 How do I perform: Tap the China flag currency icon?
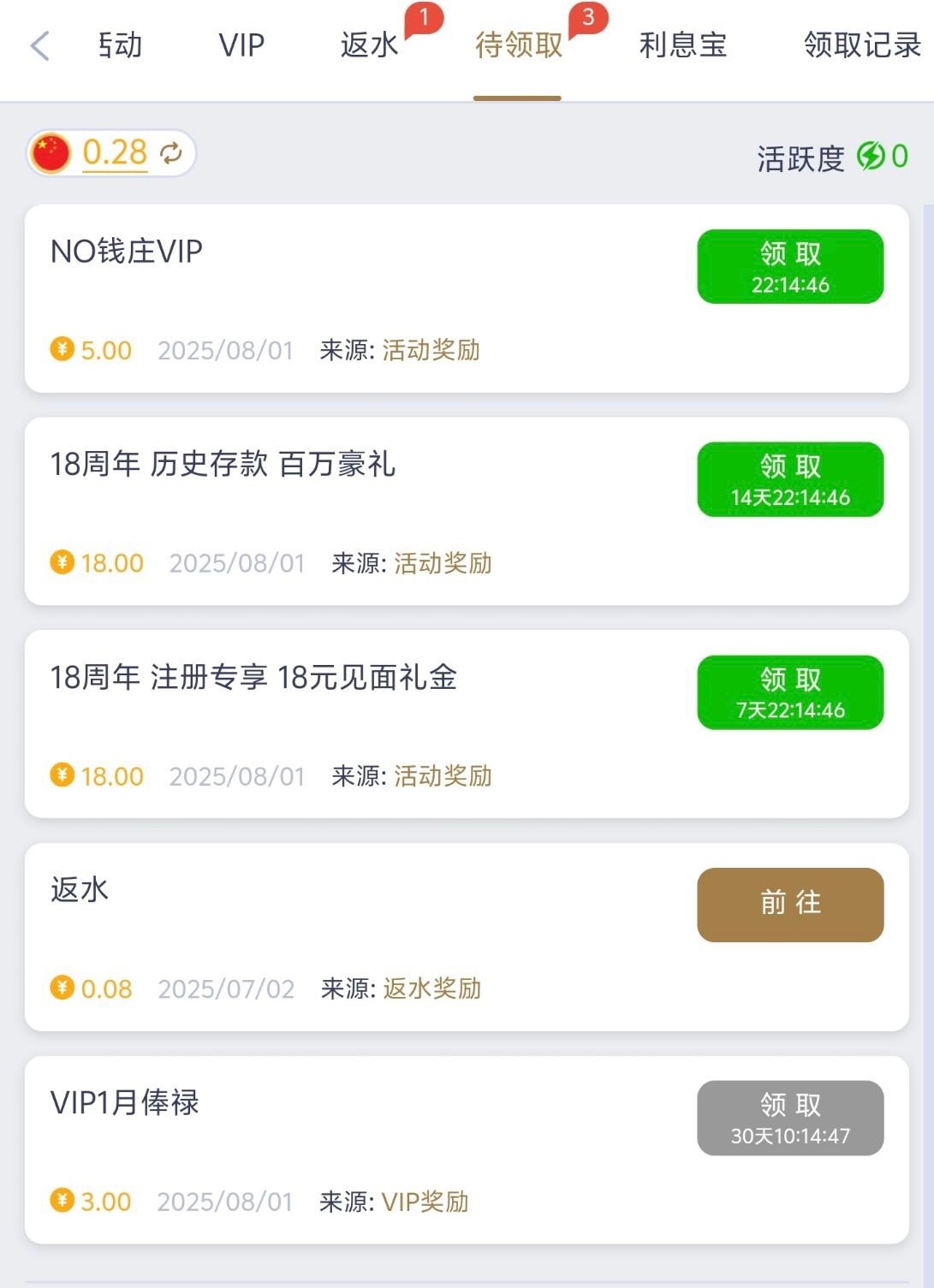51,154
